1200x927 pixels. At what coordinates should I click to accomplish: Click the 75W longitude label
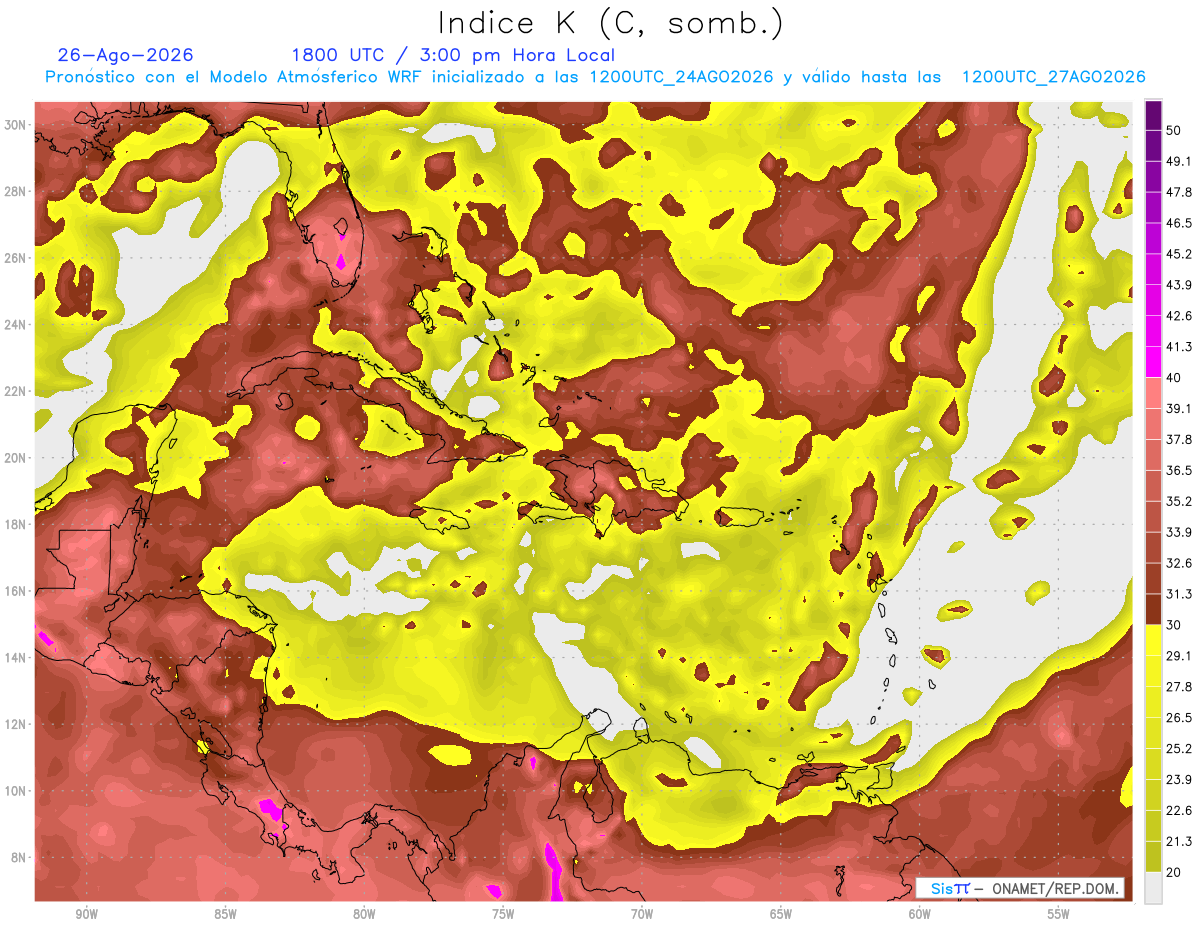[503, 915]
